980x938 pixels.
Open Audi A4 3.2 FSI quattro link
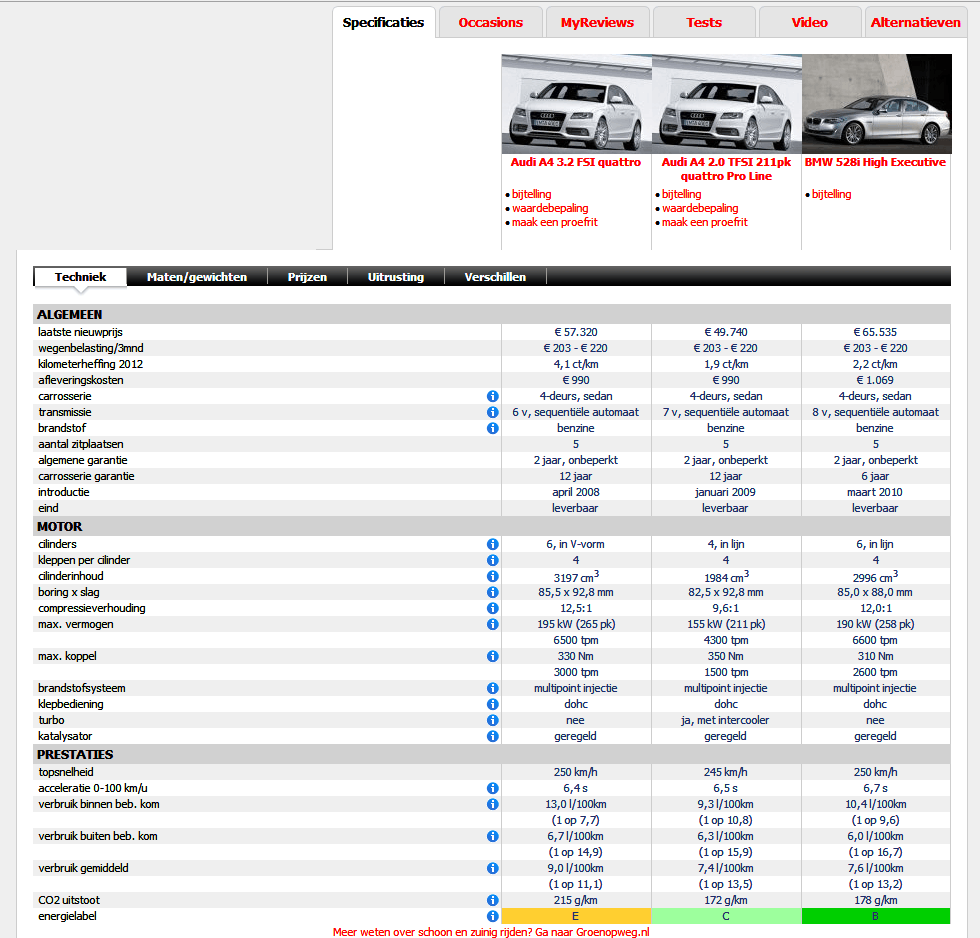tap(576, 162)
